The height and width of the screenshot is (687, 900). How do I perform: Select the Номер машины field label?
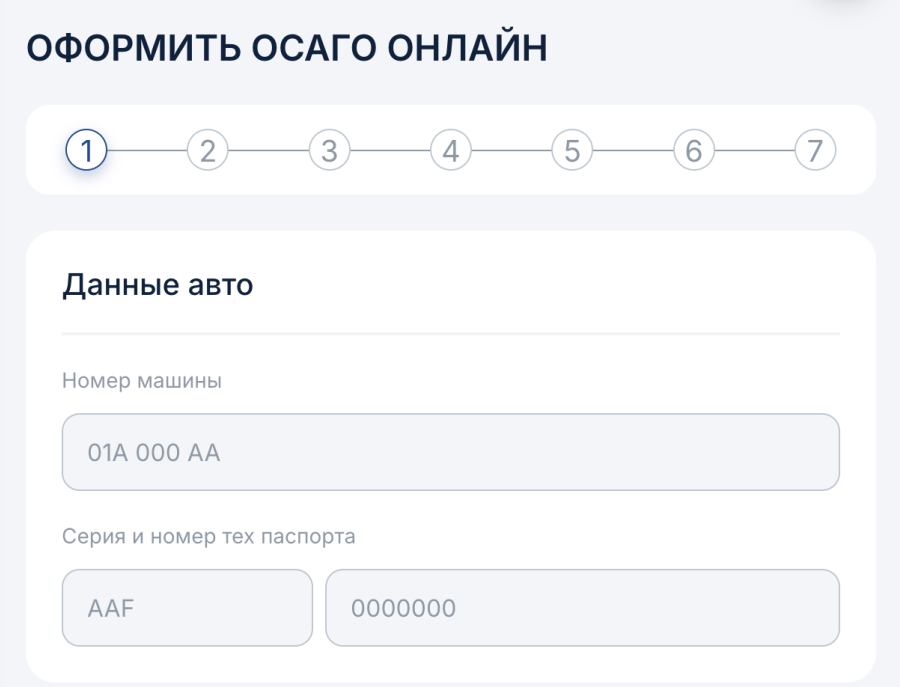coord(143,380)
